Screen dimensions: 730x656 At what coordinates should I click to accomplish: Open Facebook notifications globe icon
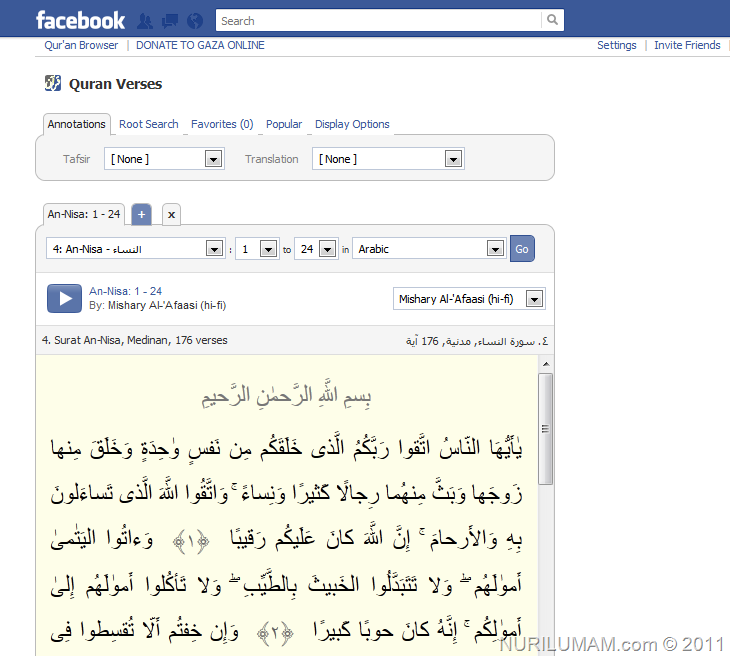point(195,21)
